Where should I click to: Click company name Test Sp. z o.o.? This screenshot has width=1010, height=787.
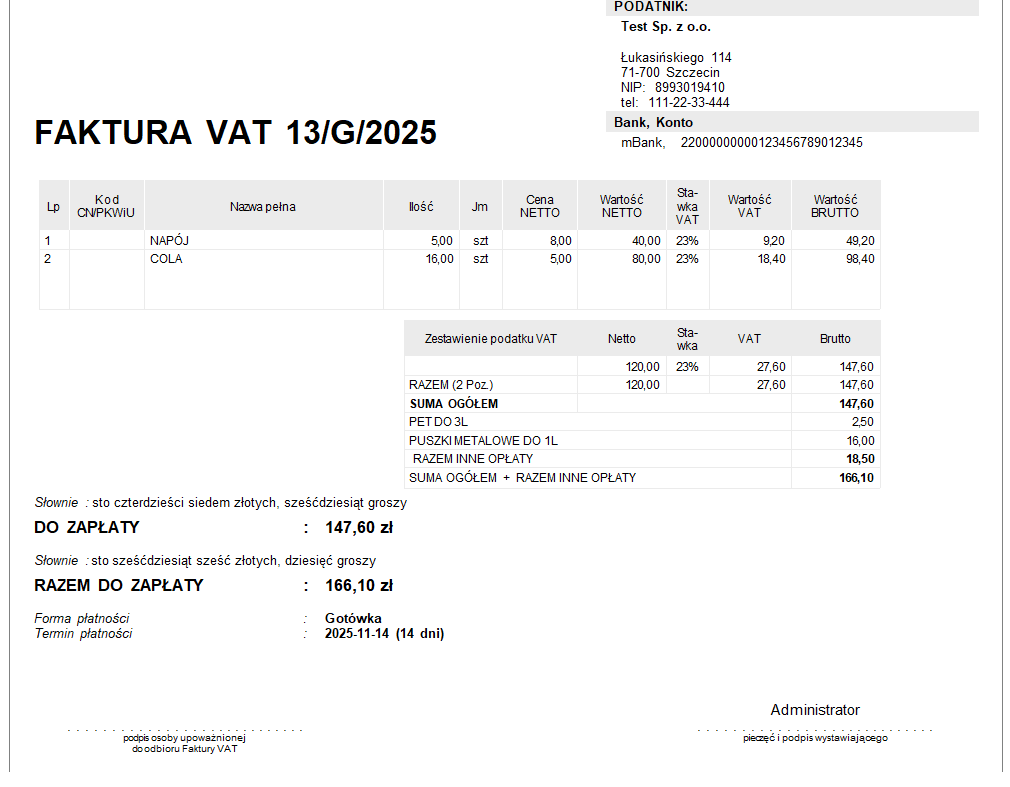pos(666,27)
